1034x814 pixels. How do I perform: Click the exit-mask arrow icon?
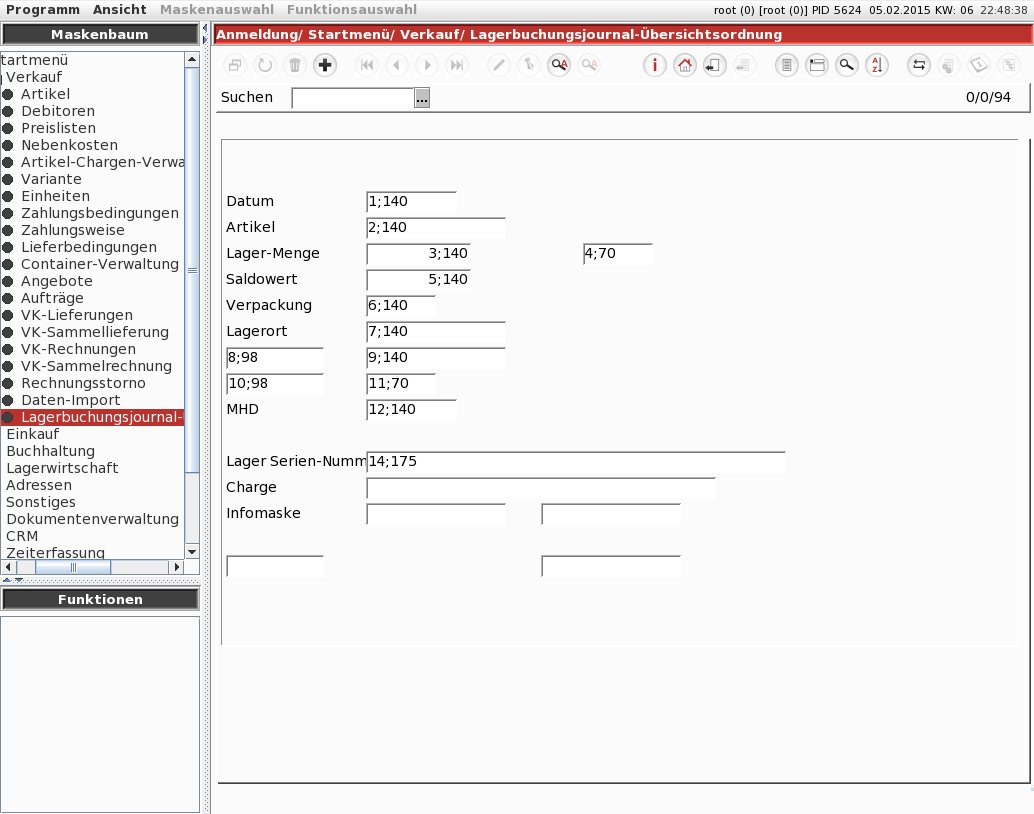(714, 65)
